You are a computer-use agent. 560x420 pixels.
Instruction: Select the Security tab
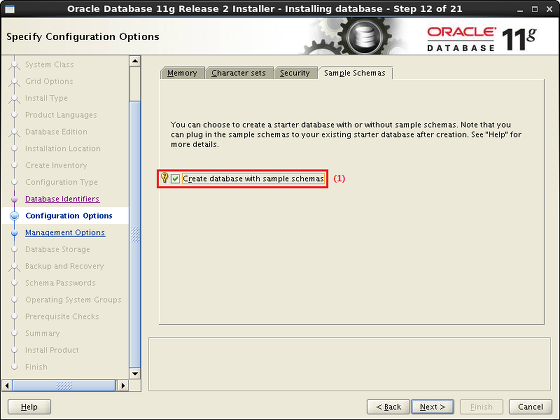tap(295, 73)
